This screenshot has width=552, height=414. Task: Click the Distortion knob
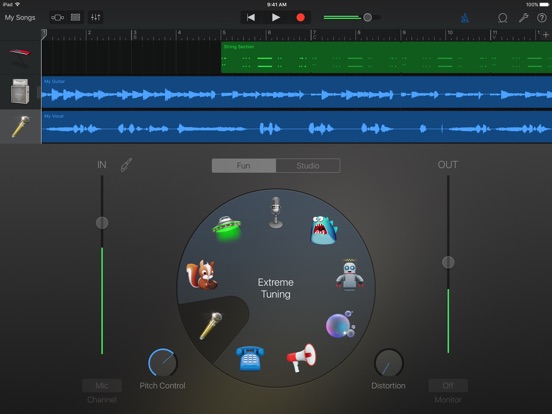click(389, 363)
